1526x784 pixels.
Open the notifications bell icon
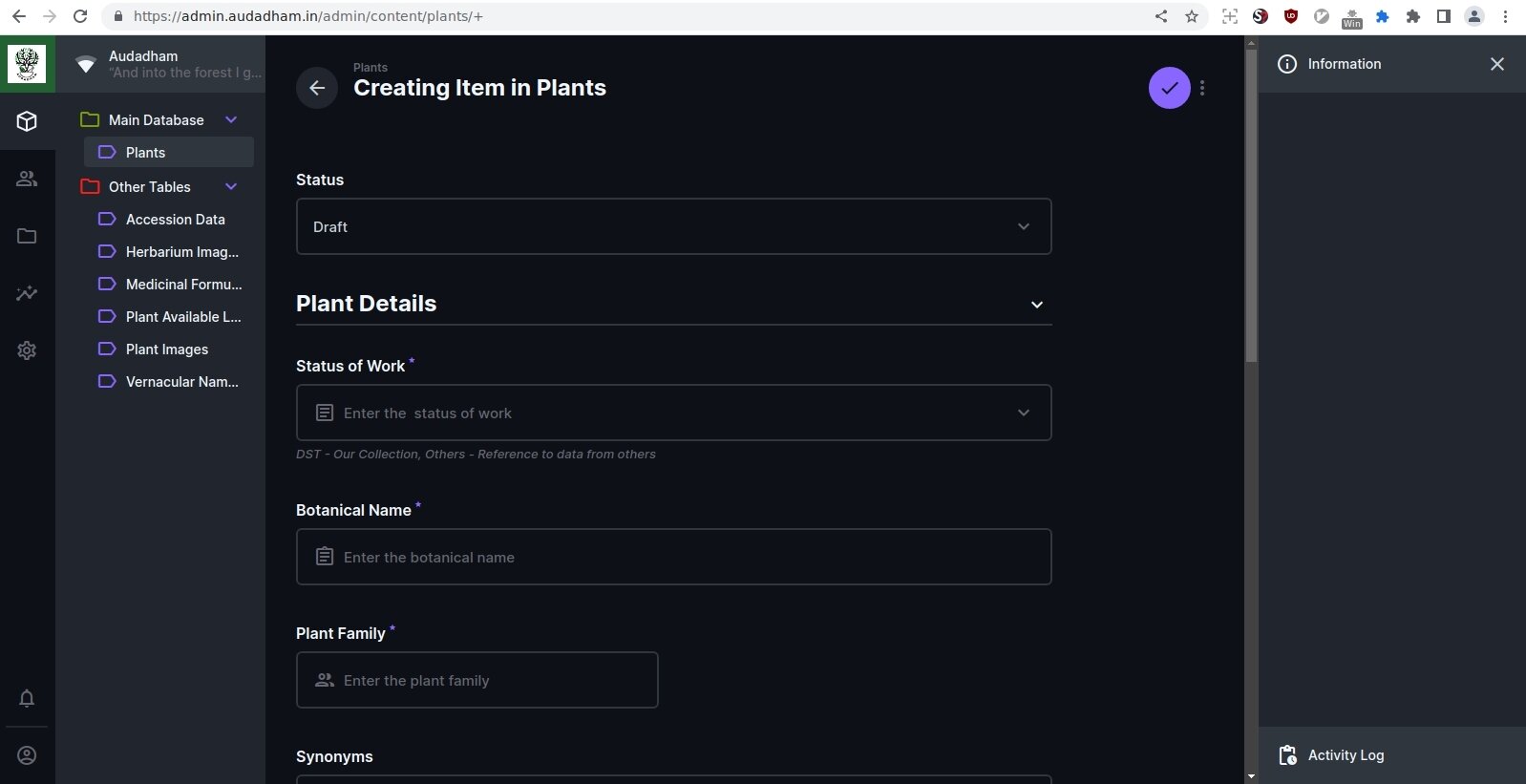[x=27, y=698]
